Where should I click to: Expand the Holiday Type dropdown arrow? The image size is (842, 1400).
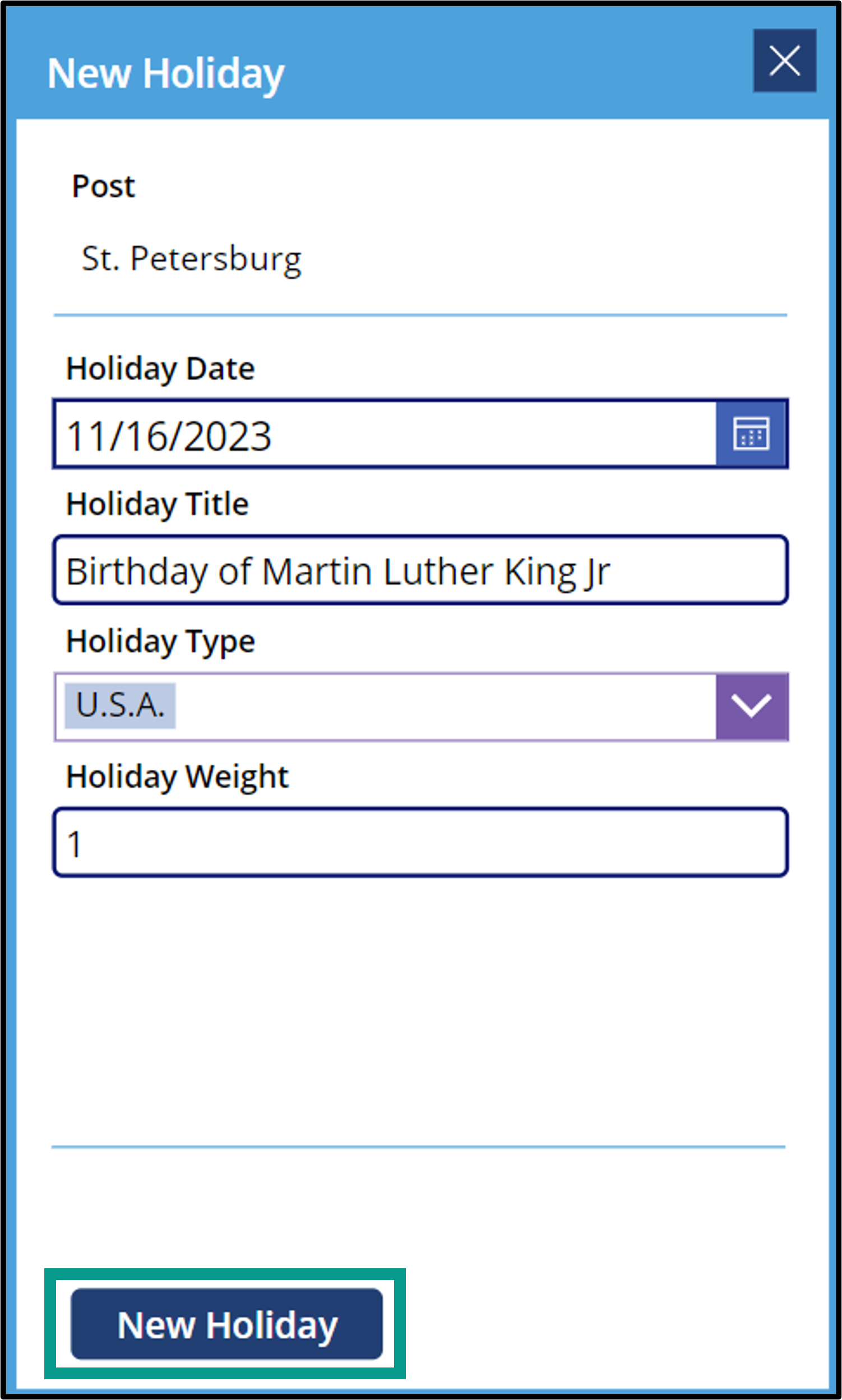click(x=752, y=706)
